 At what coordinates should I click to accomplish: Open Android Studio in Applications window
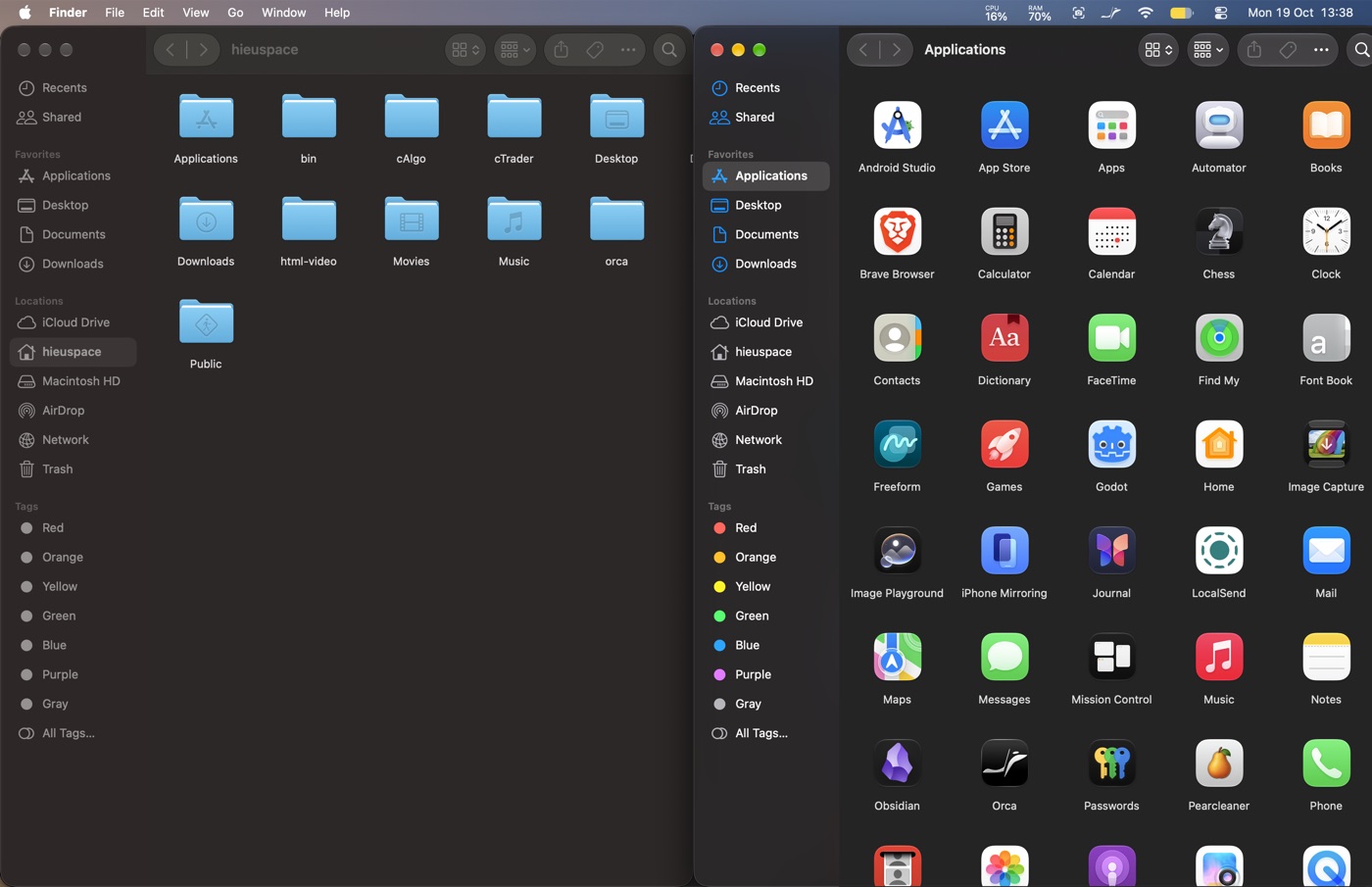[897, 125]
